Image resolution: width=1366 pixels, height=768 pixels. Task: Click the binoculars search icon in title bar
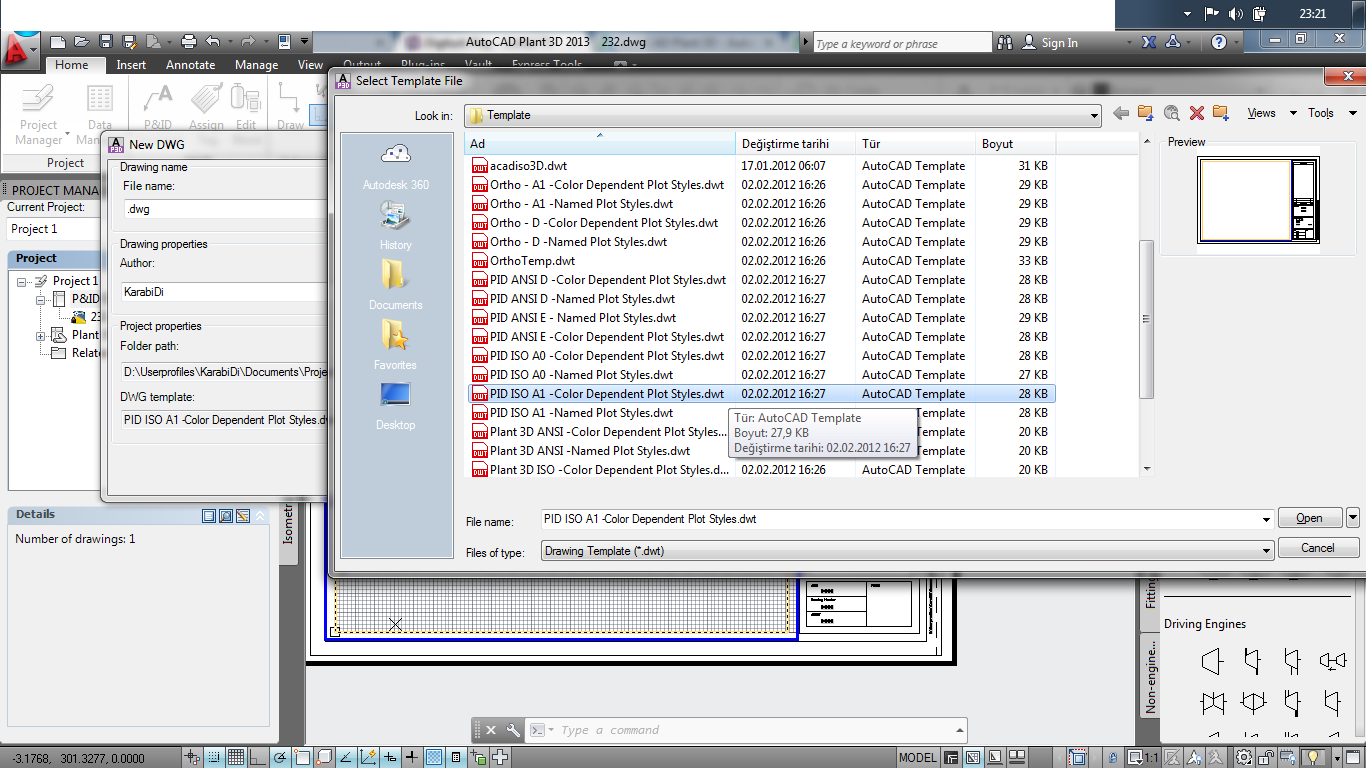coord(1003,42)
